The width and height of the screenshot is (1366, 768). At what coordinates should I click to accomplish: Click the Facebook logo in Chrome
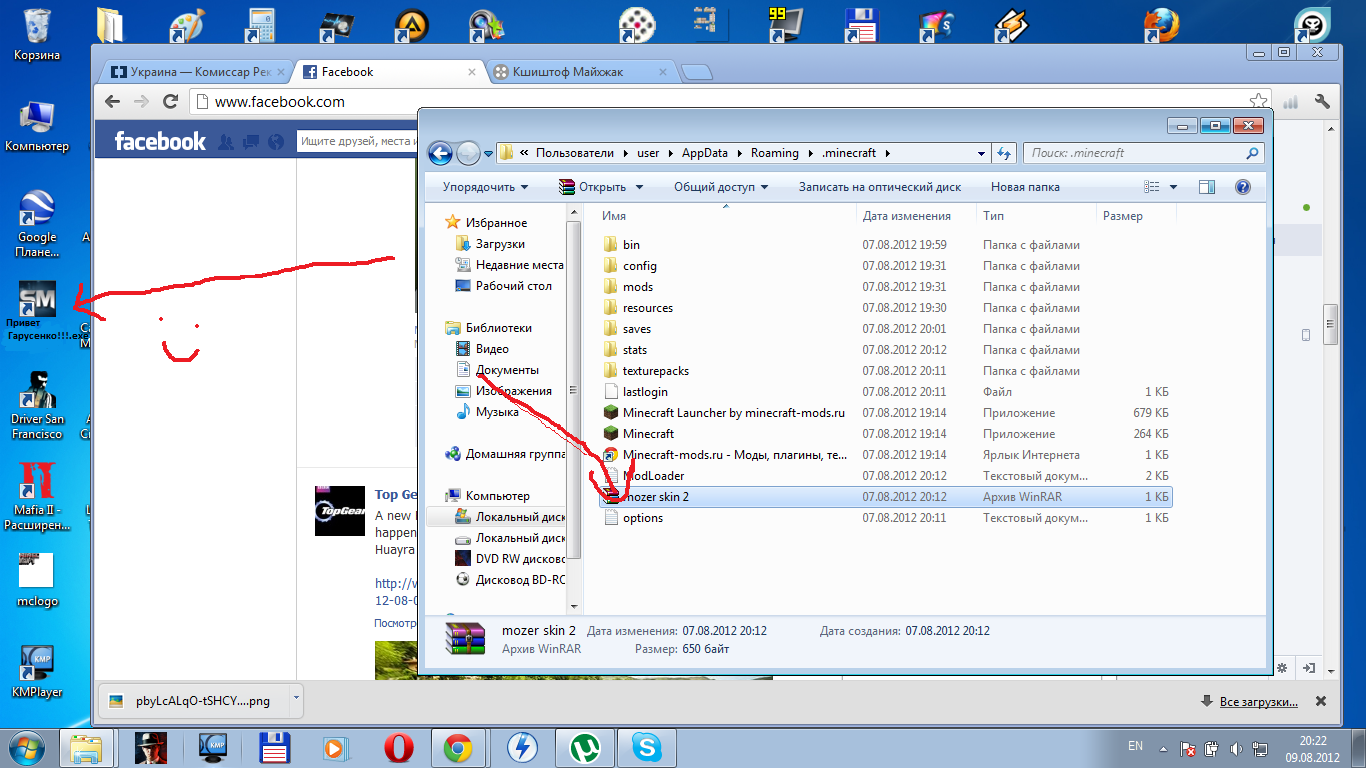160,141
